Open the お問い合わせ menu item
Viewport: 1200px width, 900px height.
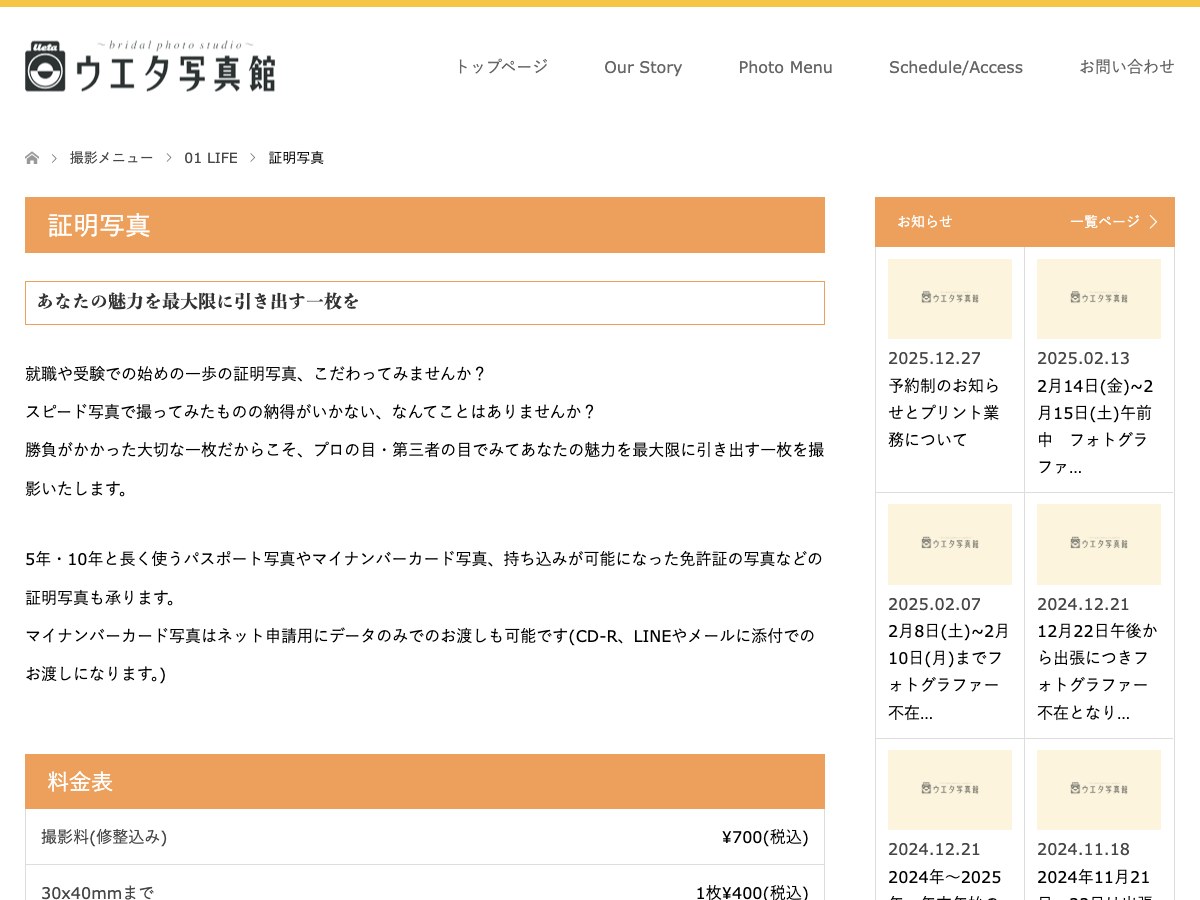tap(1127, 67)
